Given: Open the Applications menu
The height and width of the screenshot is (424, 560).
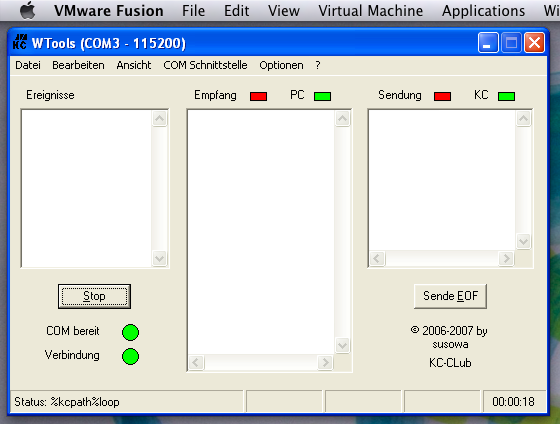Looking at the screenshot, I should (x=484, y=11).
